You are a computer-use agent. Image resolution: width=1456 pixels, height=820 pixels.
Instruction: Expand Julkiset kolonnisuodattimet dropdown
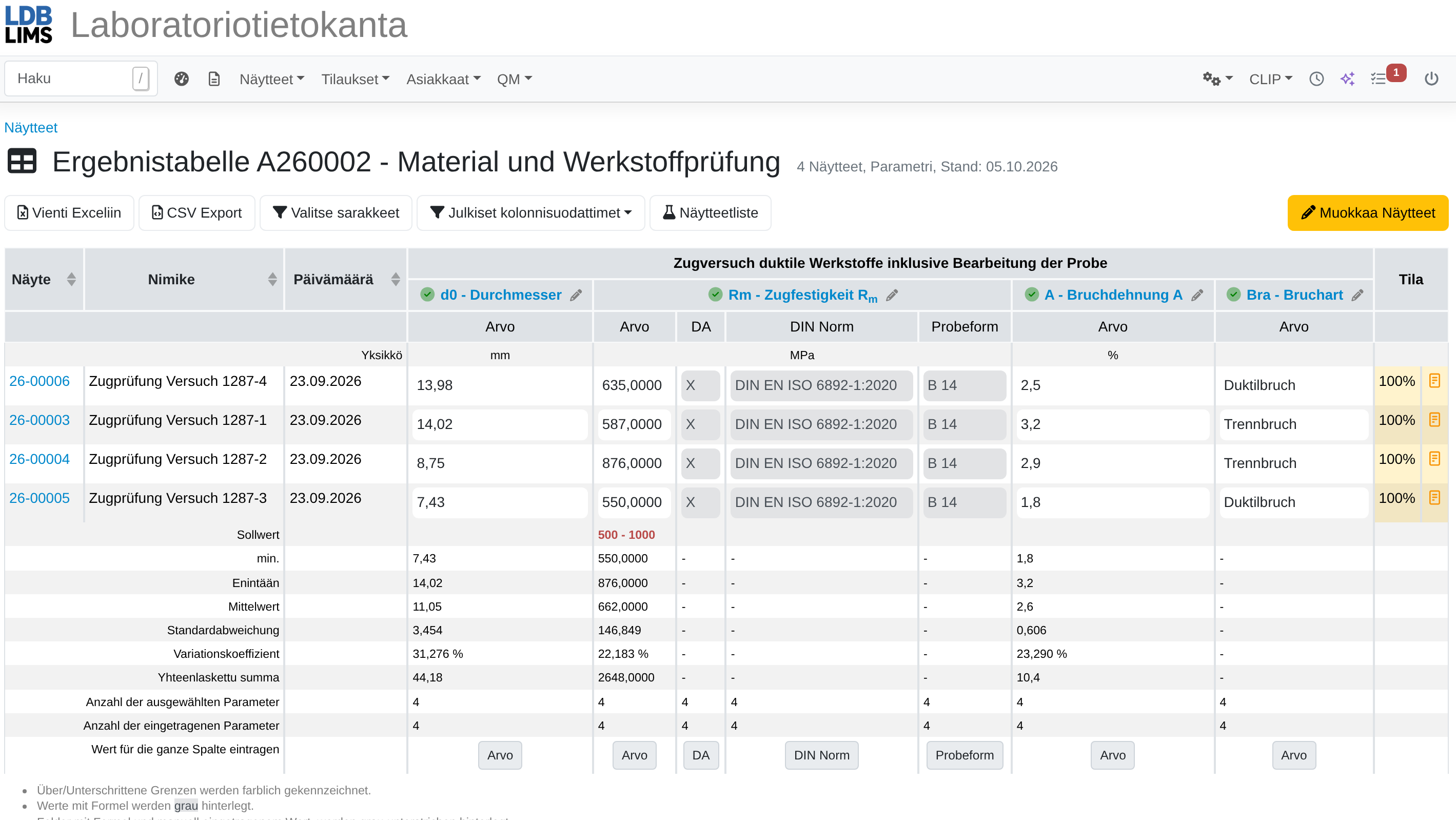[x=531, y=212]
